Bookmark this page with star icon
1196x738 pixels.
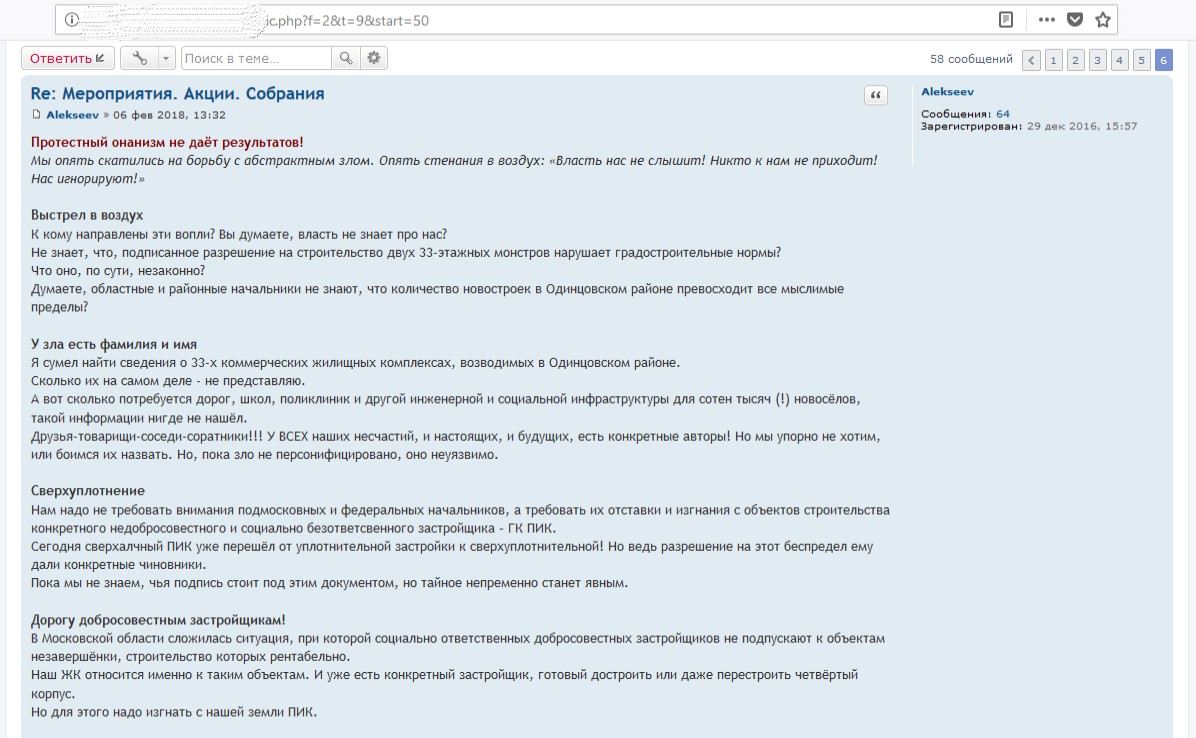point(1102,20)
